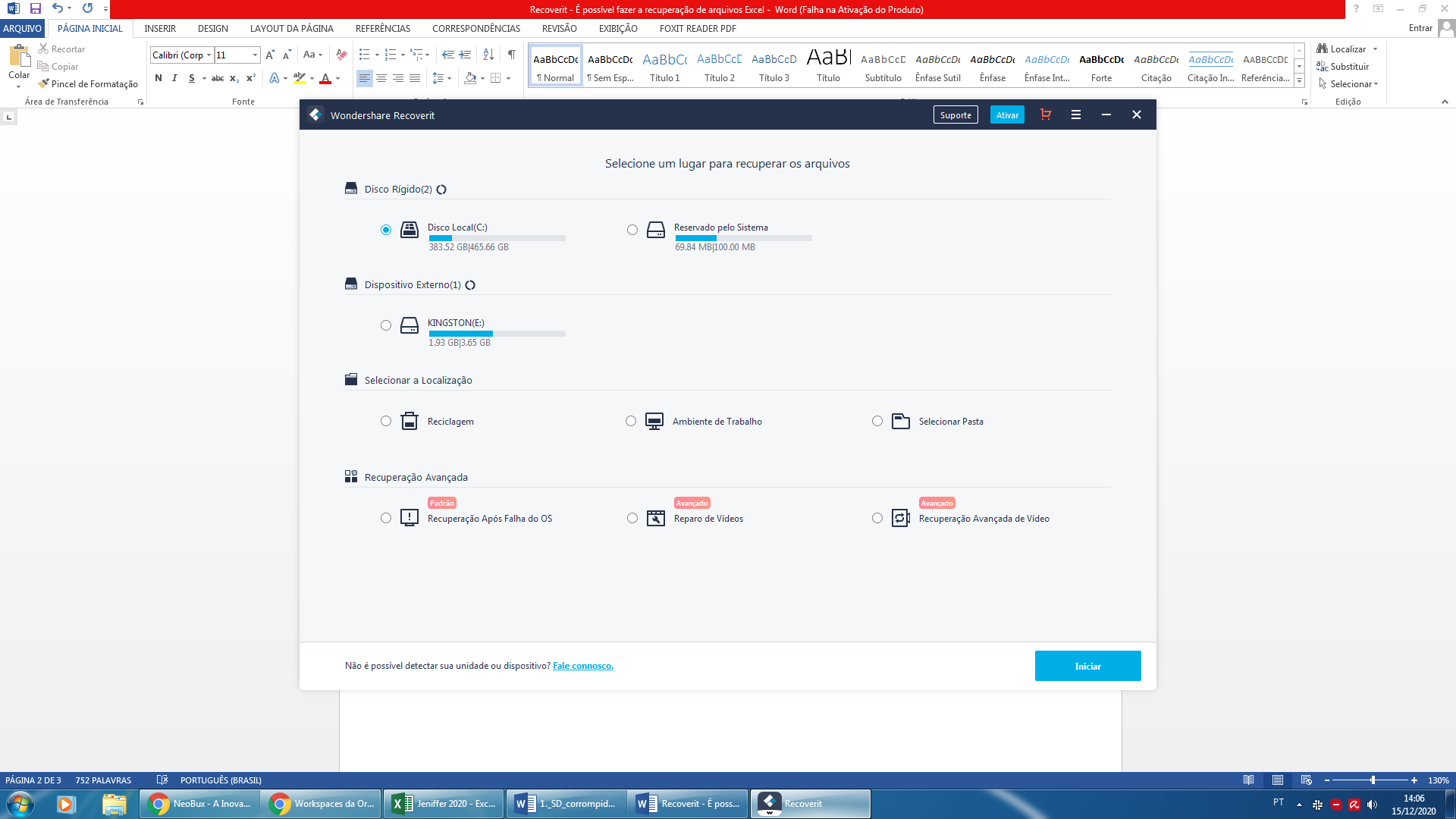
Task: Open Jeniffer 2020 Excel taskbar item
Action: click(444, 804)
